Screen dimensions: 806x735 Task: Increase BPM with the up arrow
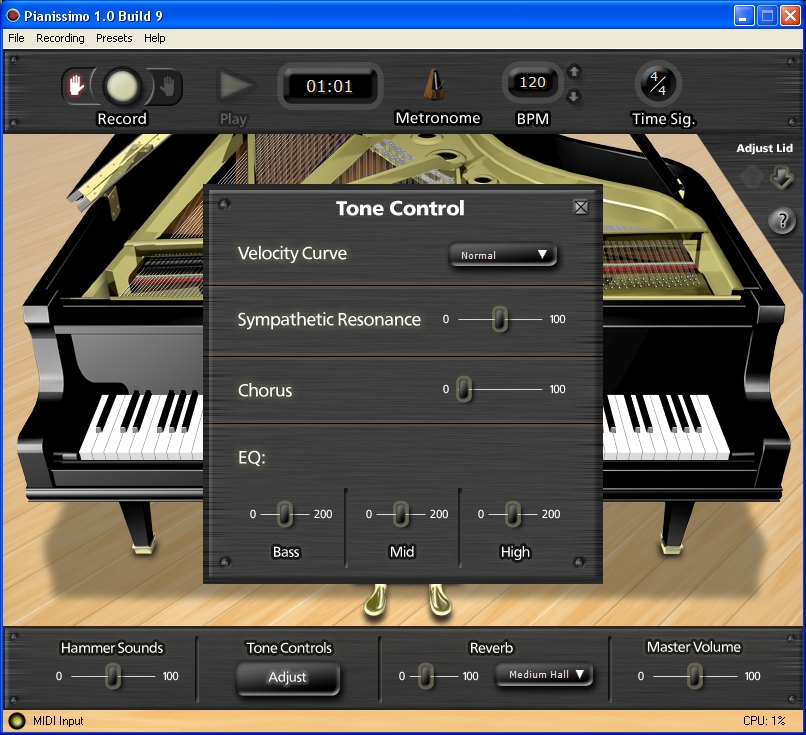point(574,71)
